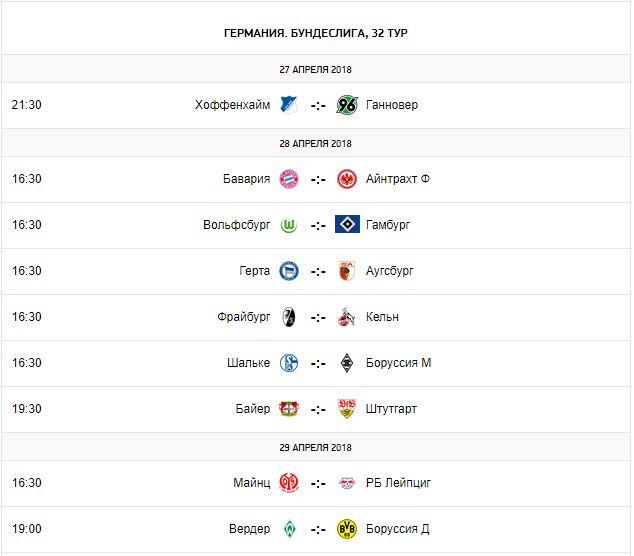The image size is (634, 556).
Task: Click the Wolfsburg green logo
Action: 289,225
